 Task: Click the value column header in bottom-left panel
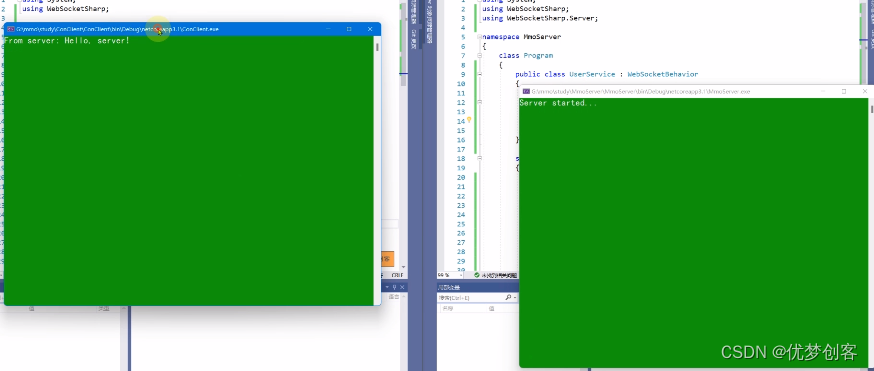pos(32,309)
